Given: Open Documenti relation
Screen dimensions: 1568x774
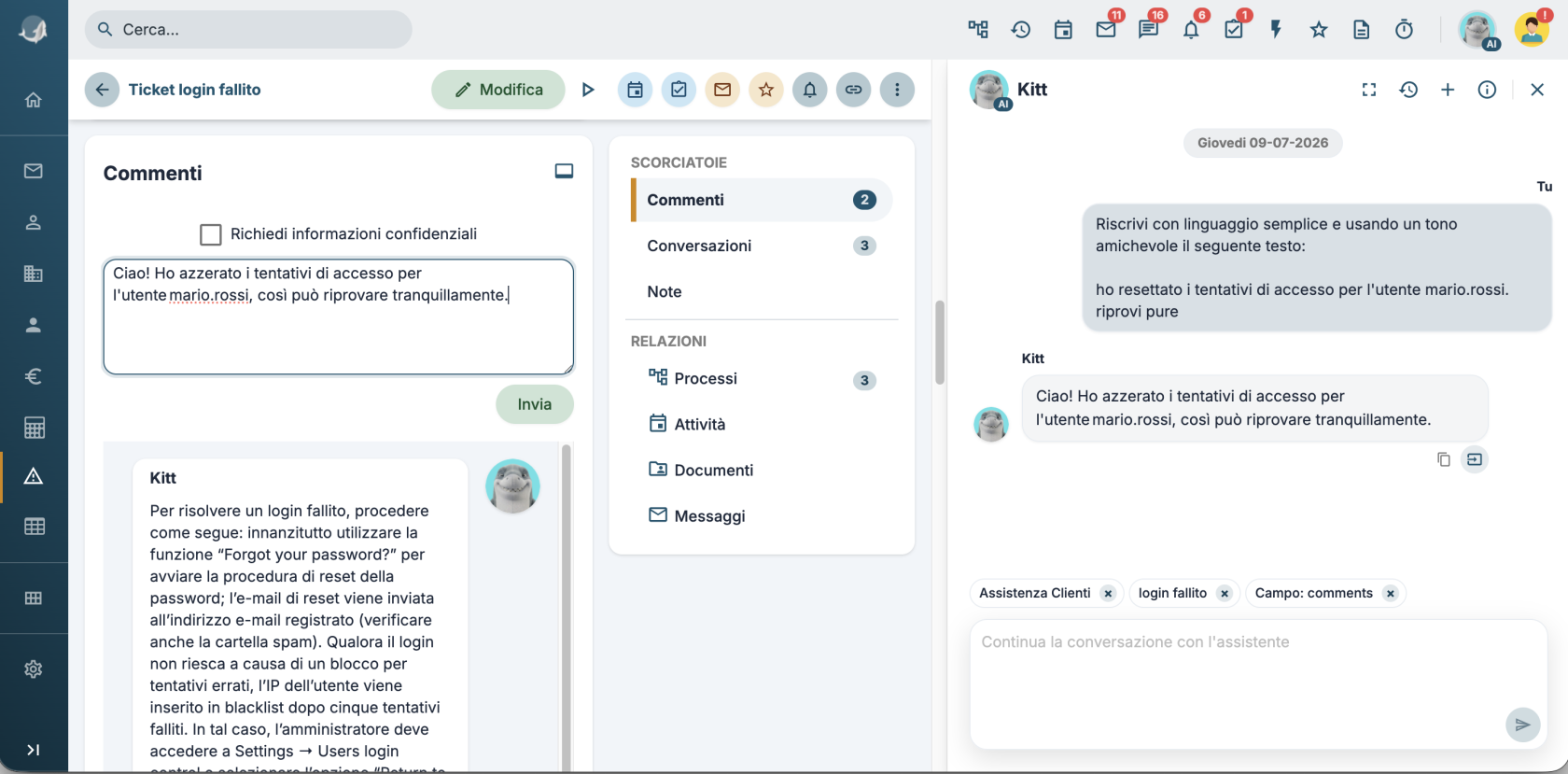Looking at the screenshot, I should click(x=762, y=470).
